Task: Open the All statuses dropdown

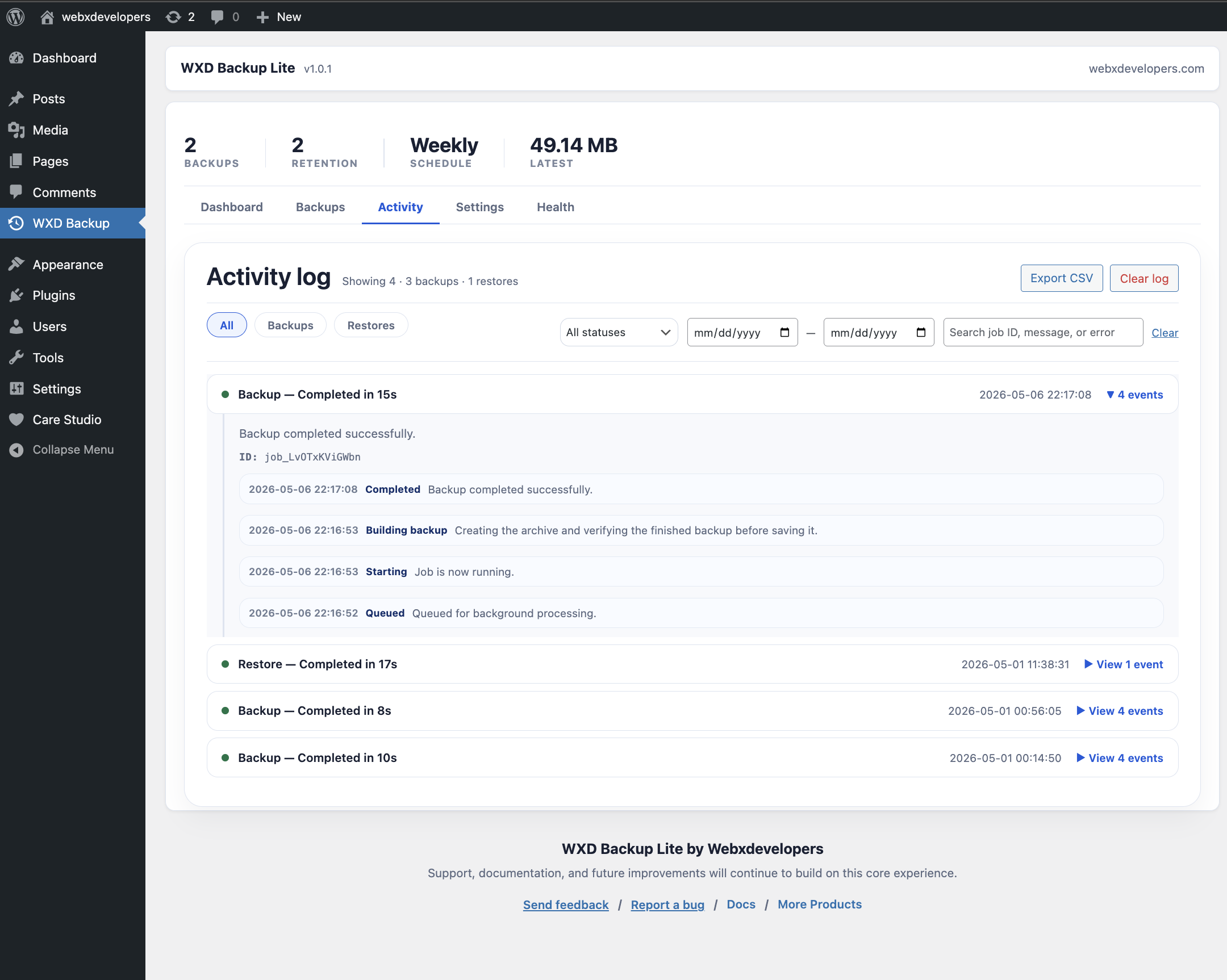Action: click(619, 333)
